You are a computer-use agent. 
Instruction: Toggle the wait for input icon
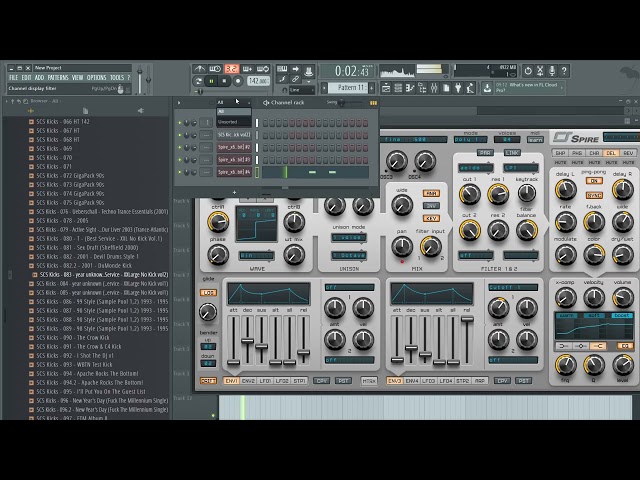click(215, 69)
